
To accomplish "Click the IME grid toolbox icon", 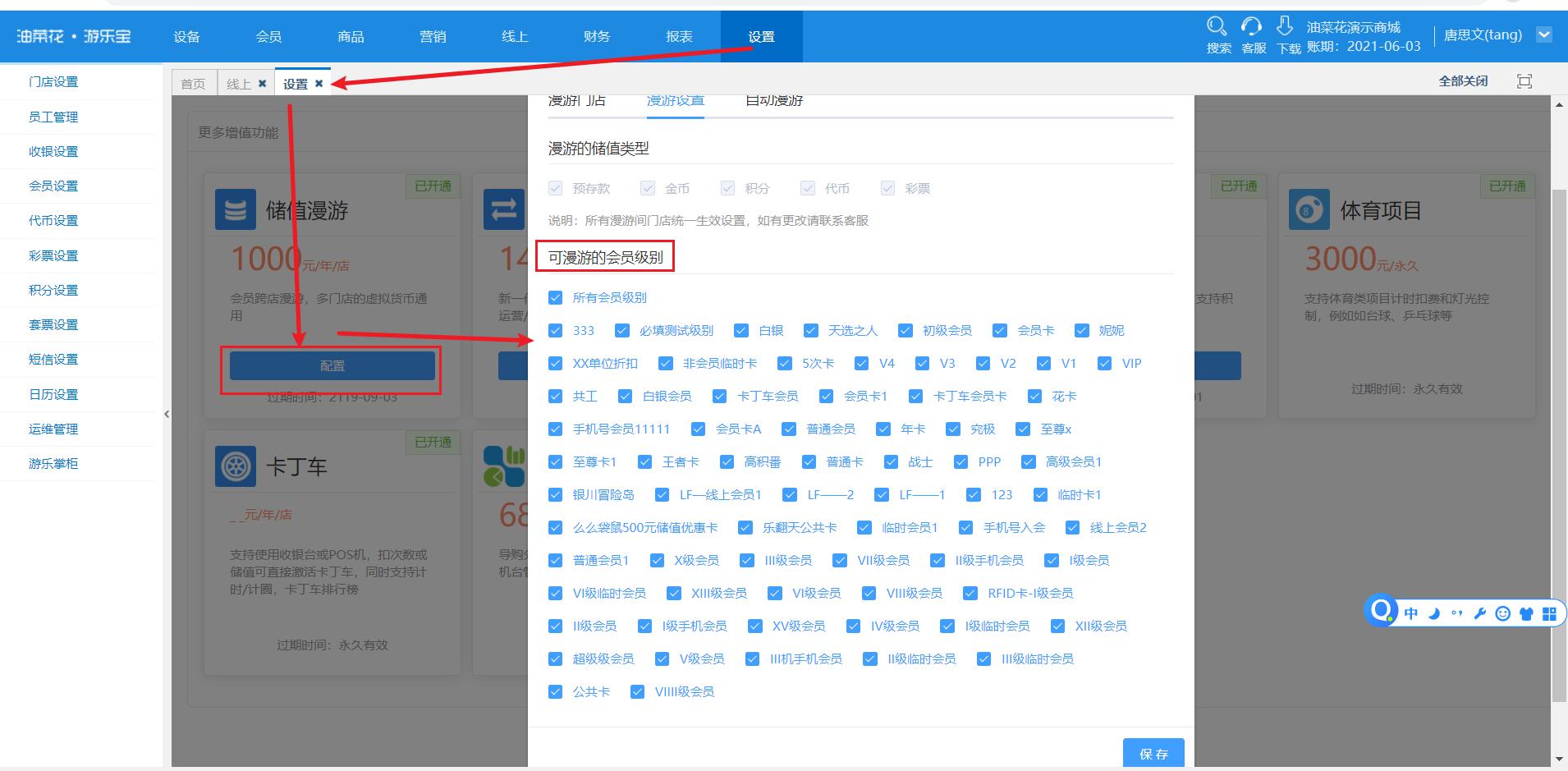I will pos(1549,613).
